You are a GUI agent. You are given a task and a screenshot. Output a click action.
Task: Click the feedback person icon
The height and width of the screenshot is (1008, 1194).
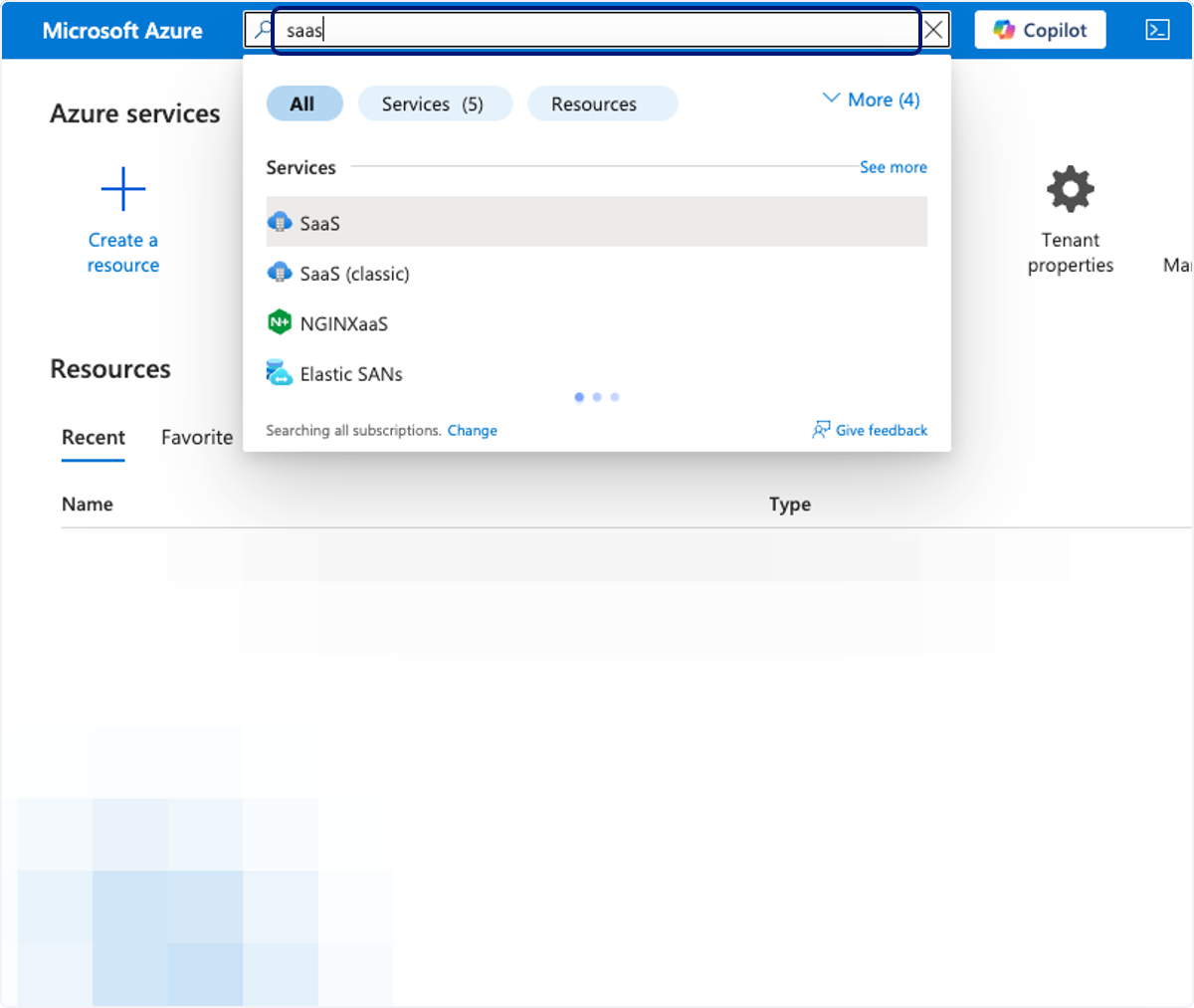tap(821, 430)
